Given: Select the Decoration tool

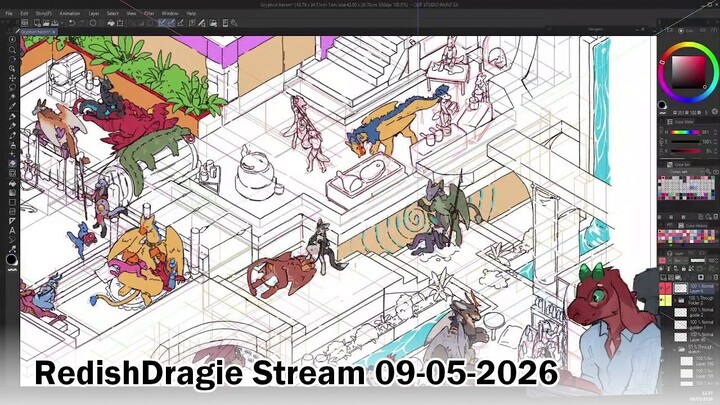Looking at the screenshot, I should point(12,154).
